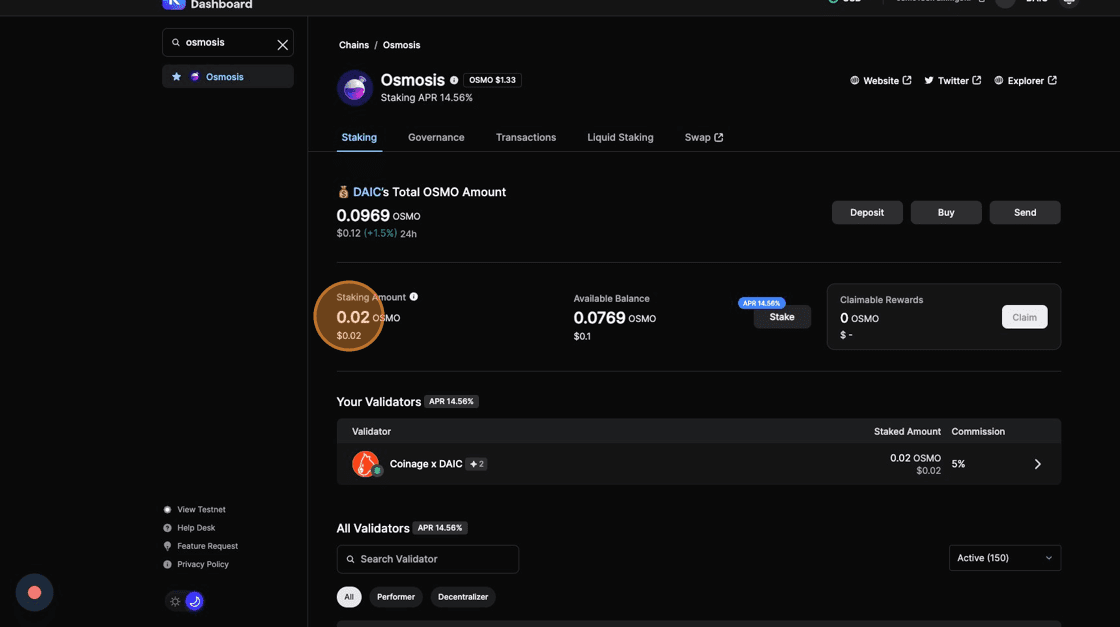This screenshot has height=627, width=1120.
Task: Open the Explorer external link
Action: (x=1025, y=81)
